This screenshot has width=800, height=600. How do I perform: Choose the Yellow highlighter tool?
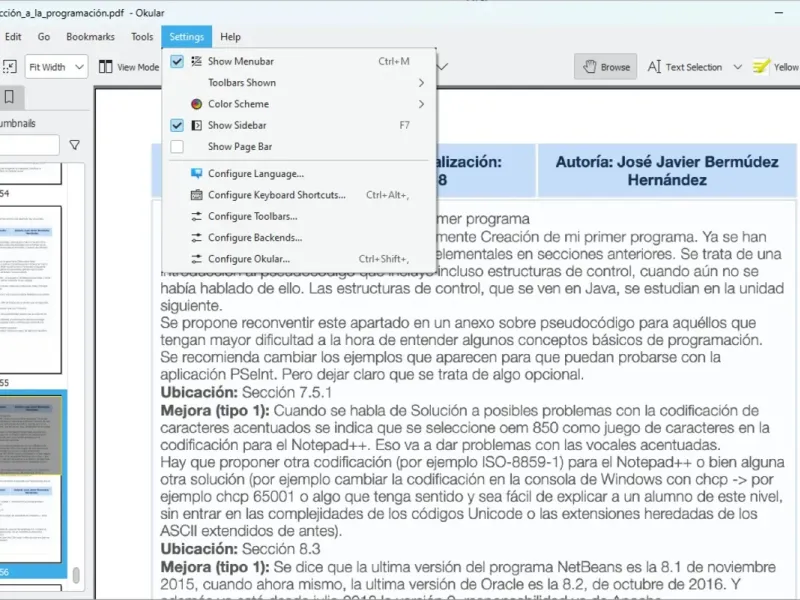pos(776,67)
